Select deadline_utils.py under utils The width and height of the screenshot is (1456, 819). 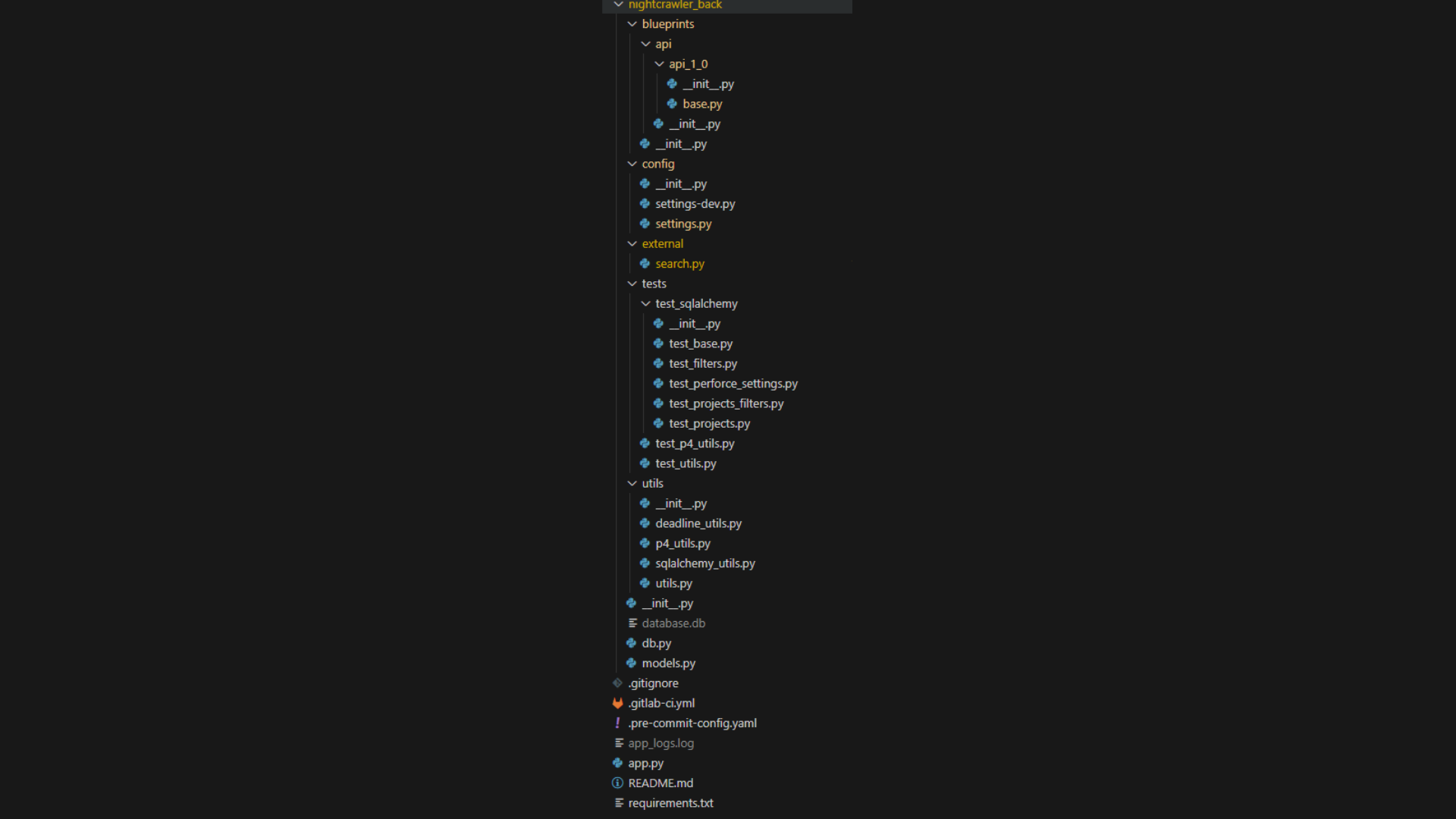pyautogui.click(x=698, y=523)
